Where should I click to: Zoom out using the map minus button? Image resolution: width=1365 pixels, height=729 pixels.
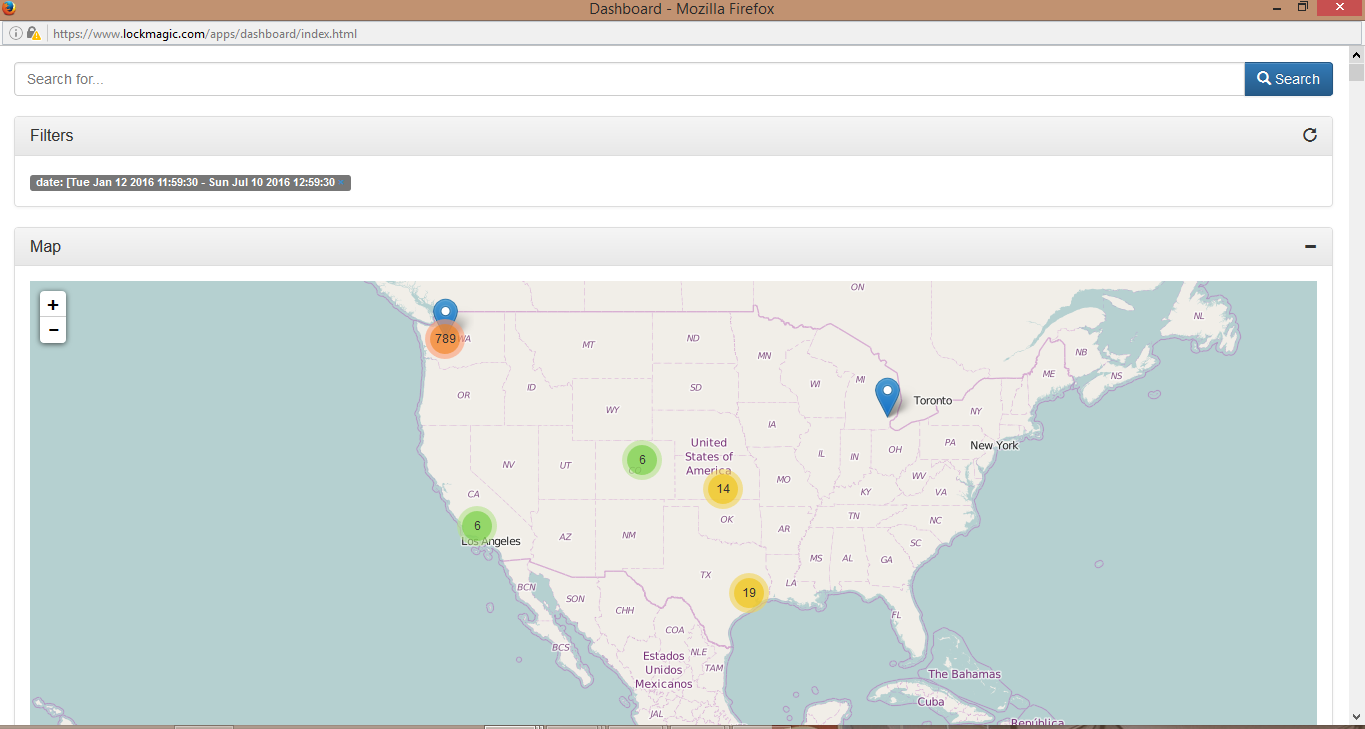52,329
